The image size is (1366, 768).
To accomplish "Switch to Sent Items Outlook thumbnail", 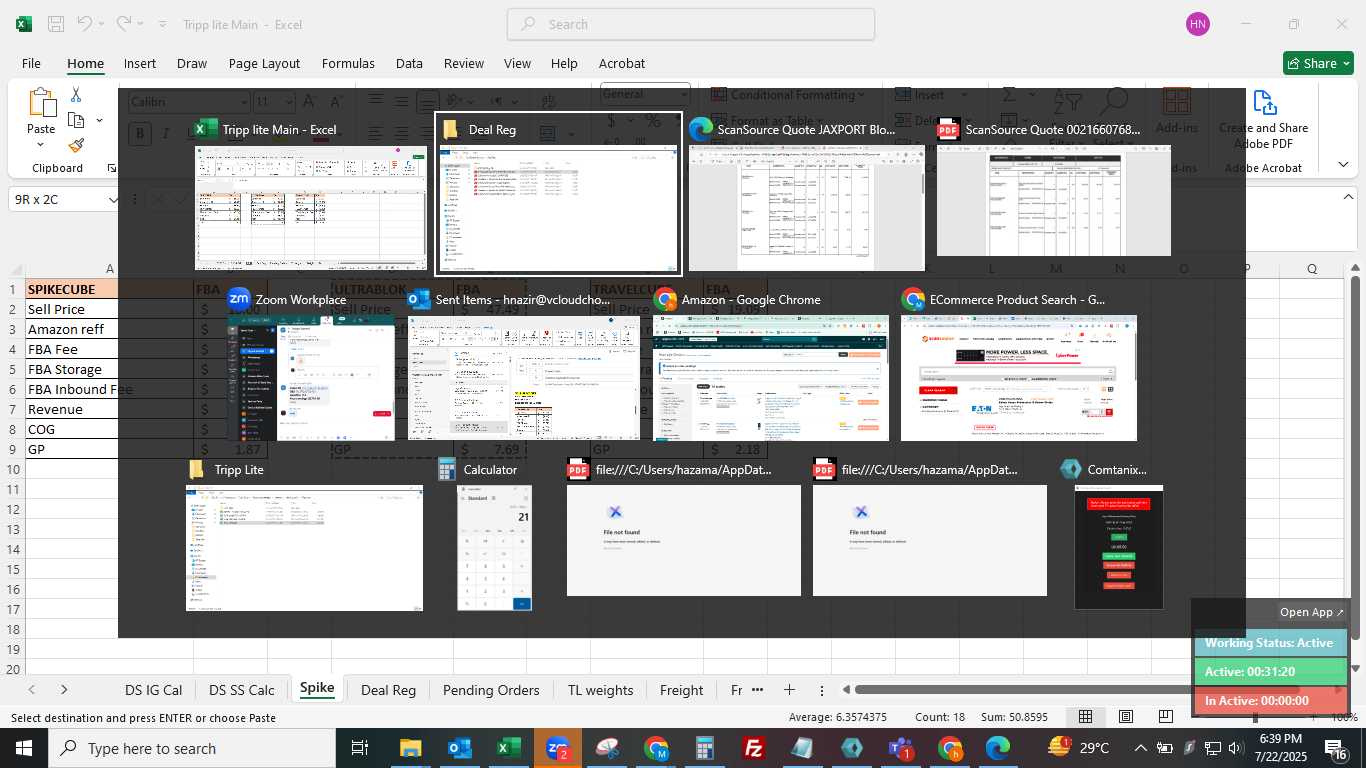I will pyautogui.click(x=523, y=378).
